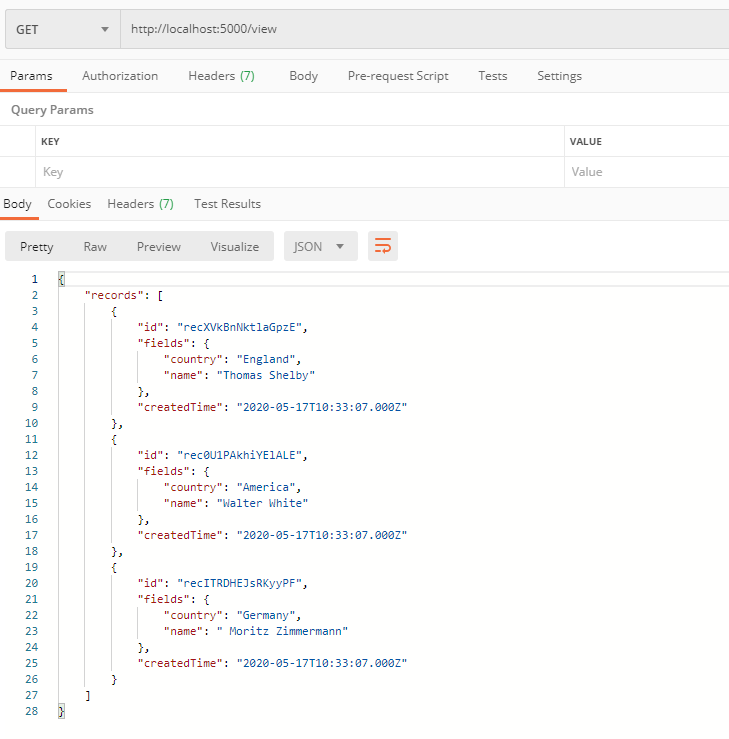Click the Key input field
The image size is (729, 739).
300,172
